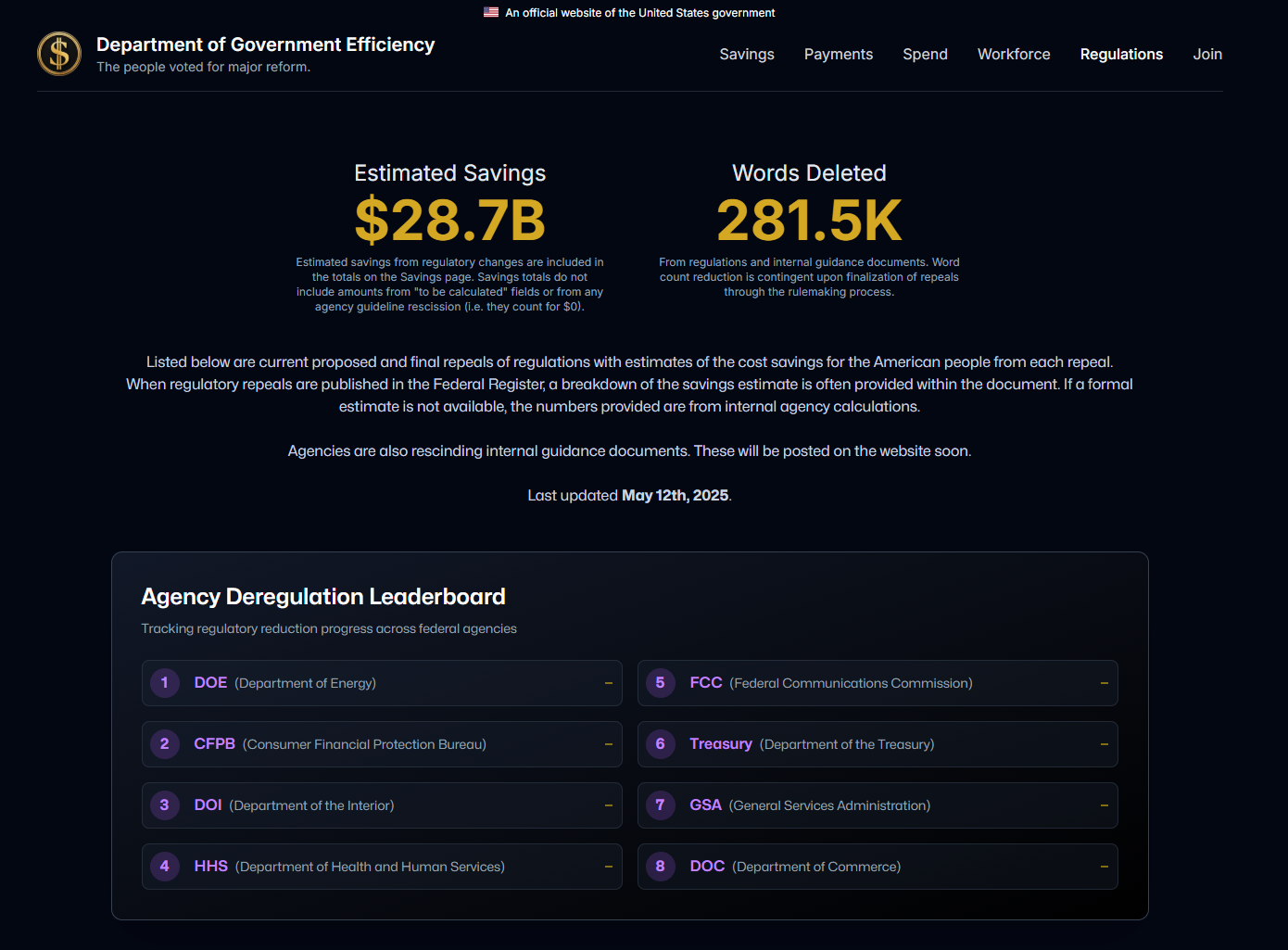
Task: Click '(Department of Energy)' label
Action: click(x=305, y=683)
